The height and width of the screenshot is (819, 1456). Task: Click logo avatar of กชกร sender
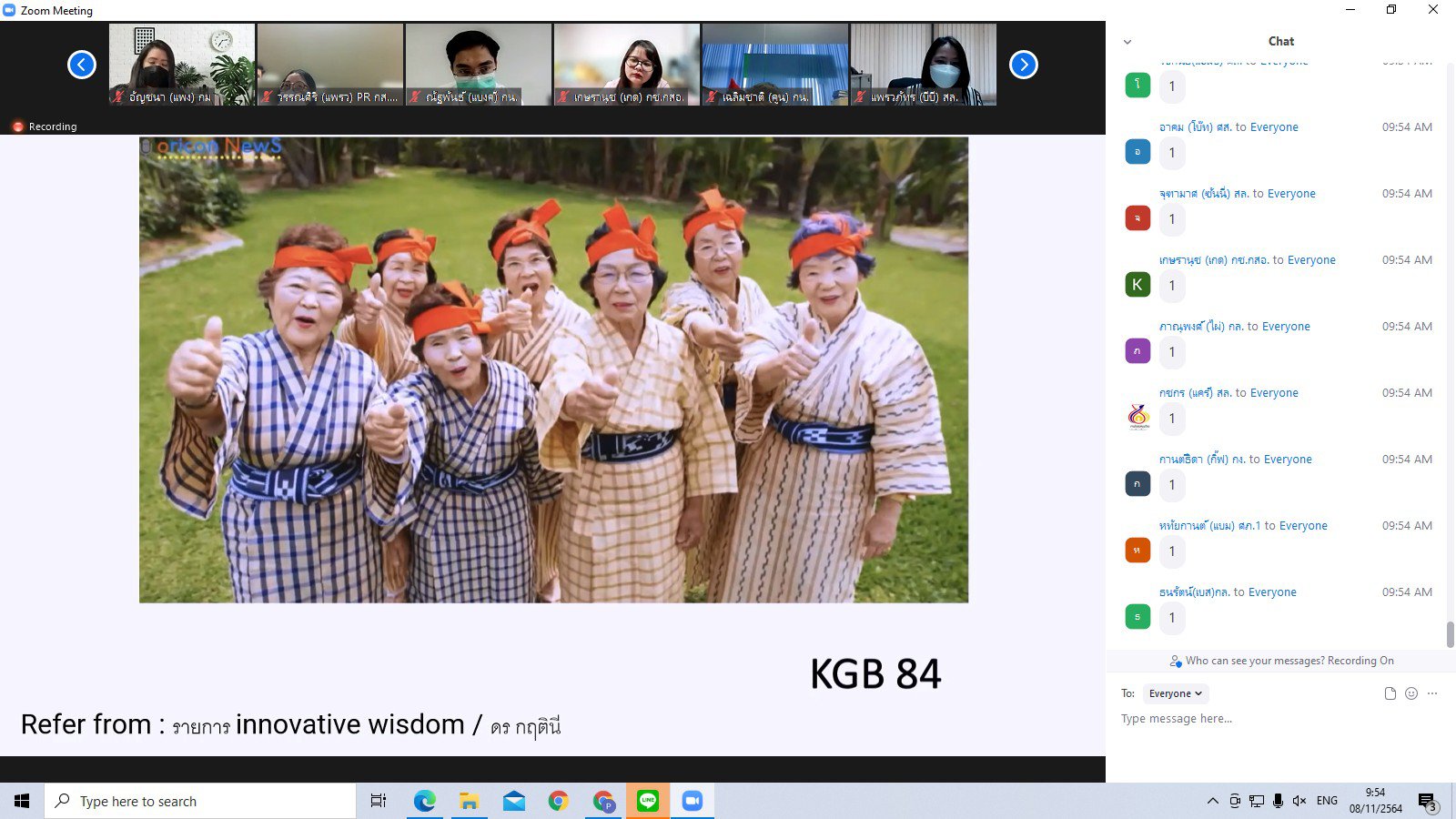tap(1137, 418)
